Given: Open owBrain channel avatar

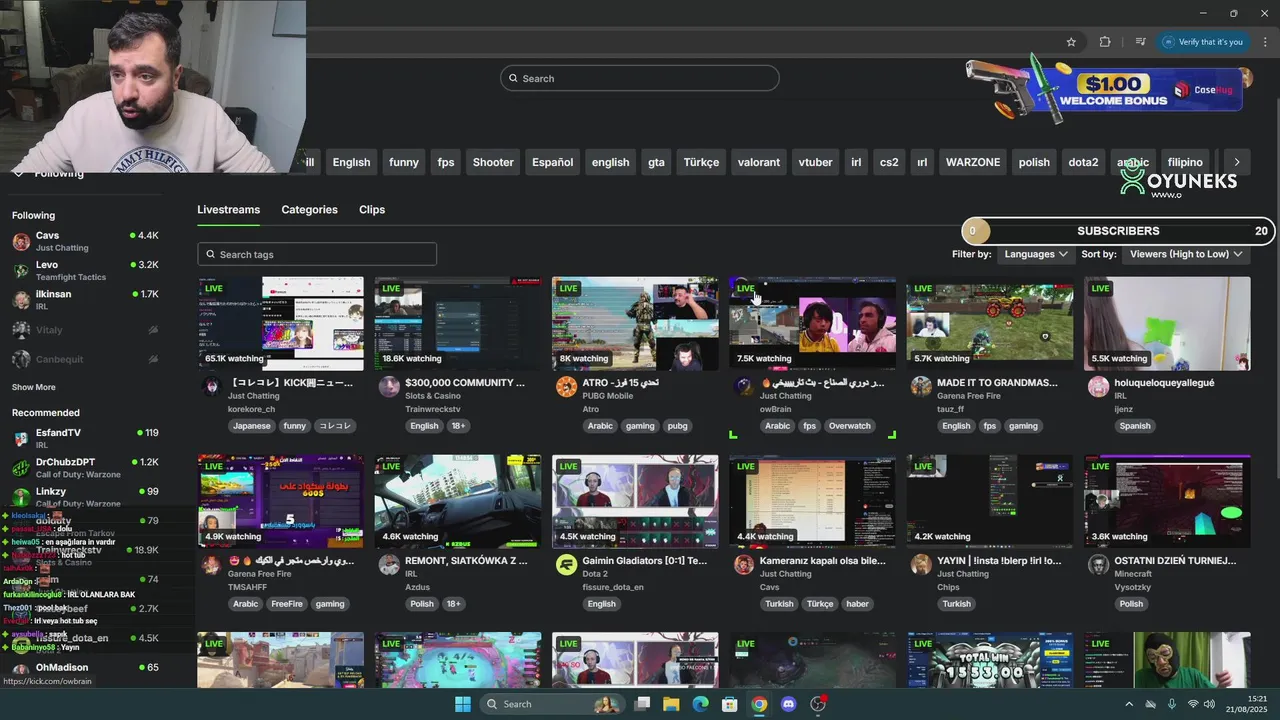Looking at the screenshot, I should click(x=743, y=387).
